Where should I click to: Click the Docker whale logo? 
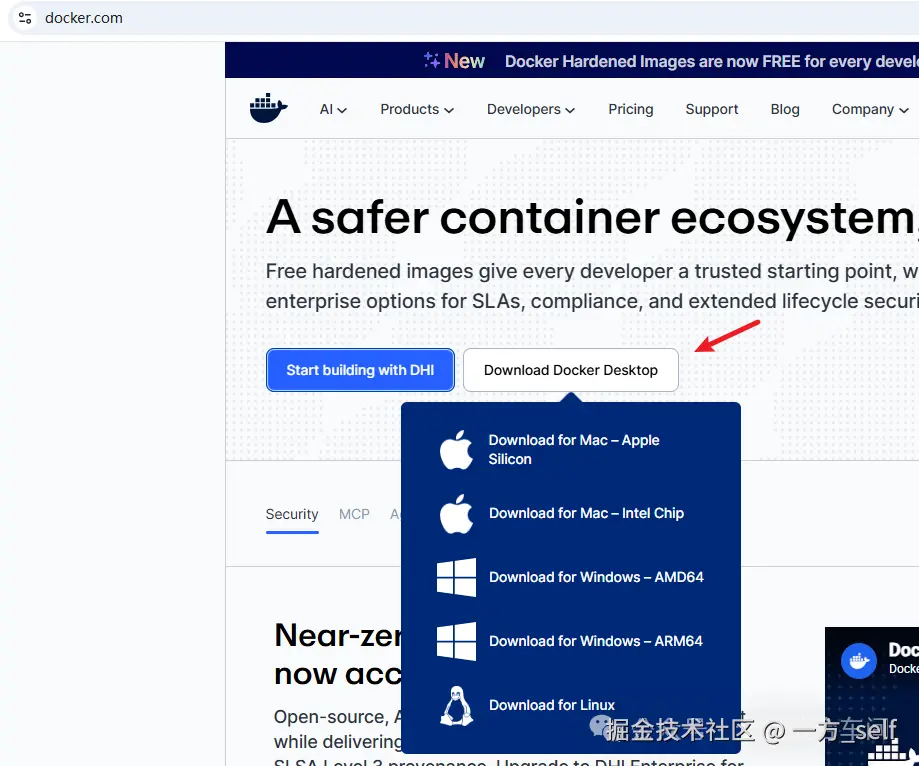268,108
